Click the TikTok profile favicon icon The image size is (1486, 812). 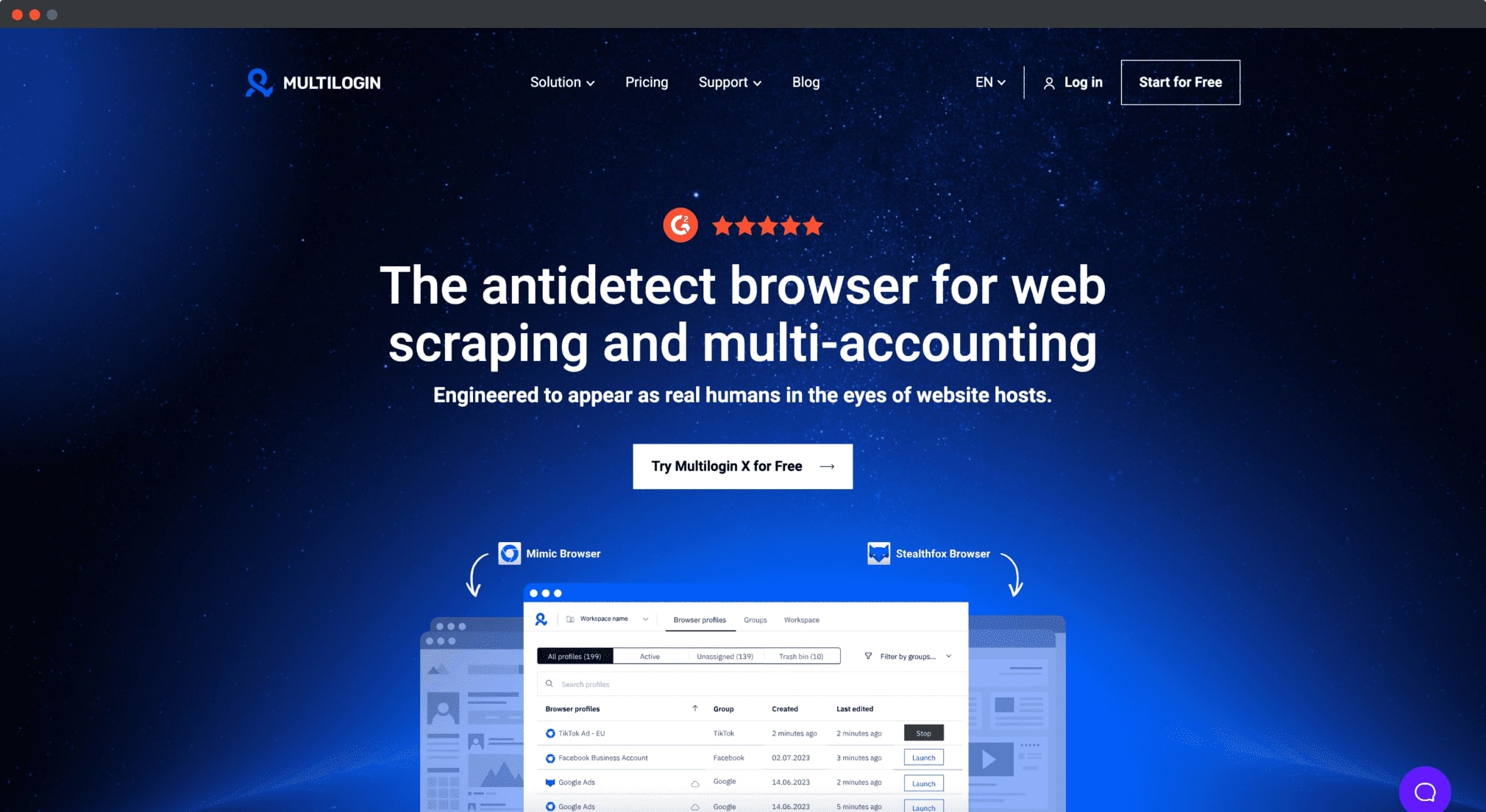pos(550,733)
